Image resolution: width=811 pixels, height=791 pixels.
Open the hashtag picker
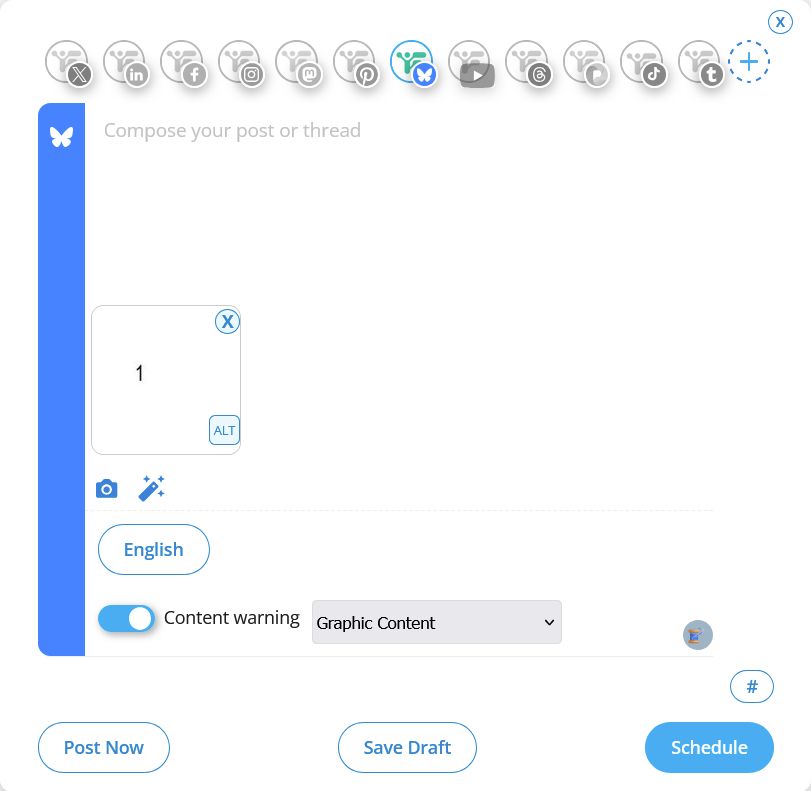751,686
